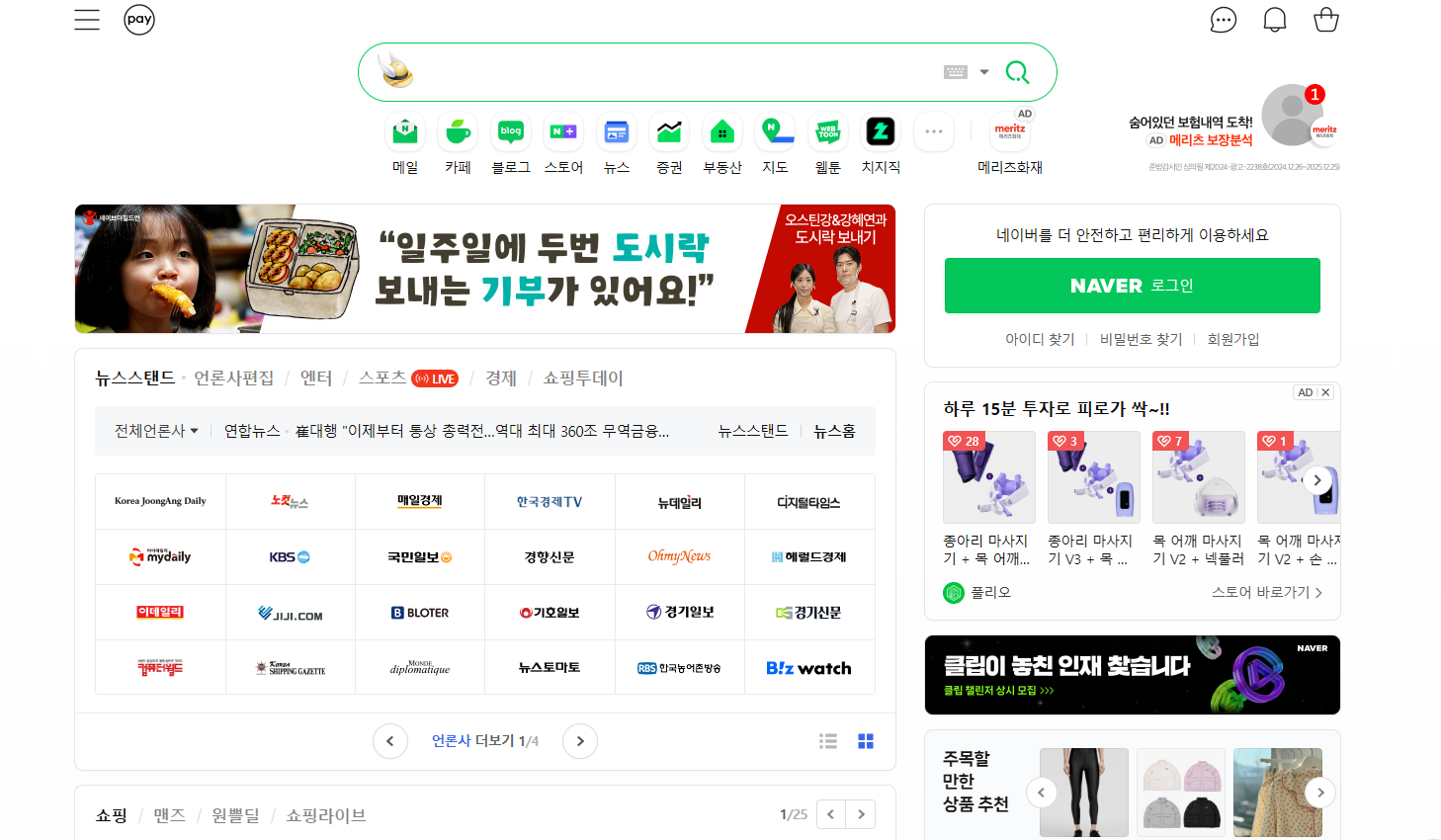1441x840 pixels.
Task: Open the 뉴스 shortcut icon
Action: click(x=617, y=143)
